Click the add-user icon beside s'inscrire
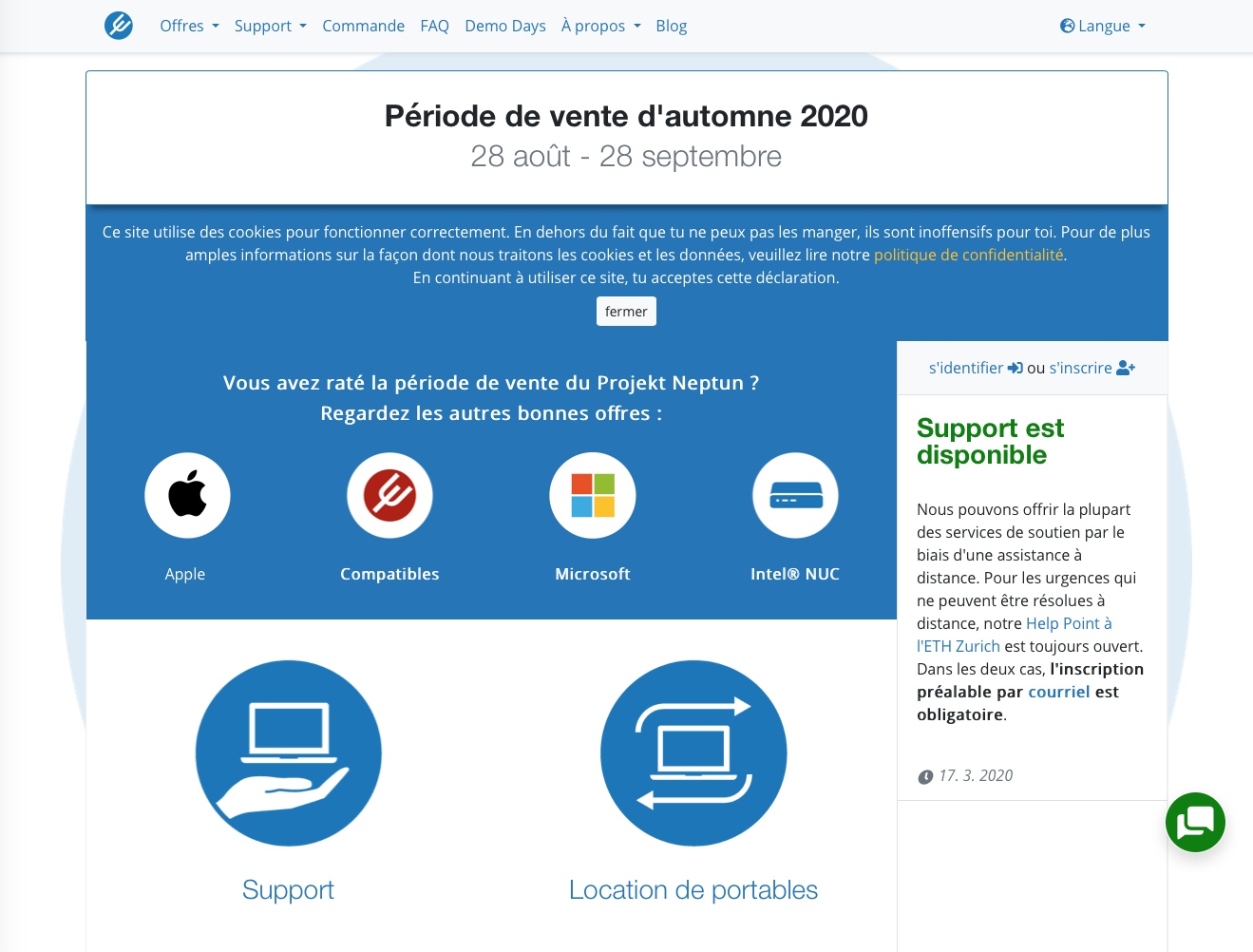Screen dimensions: 1253x952 tap(1127, 368)
